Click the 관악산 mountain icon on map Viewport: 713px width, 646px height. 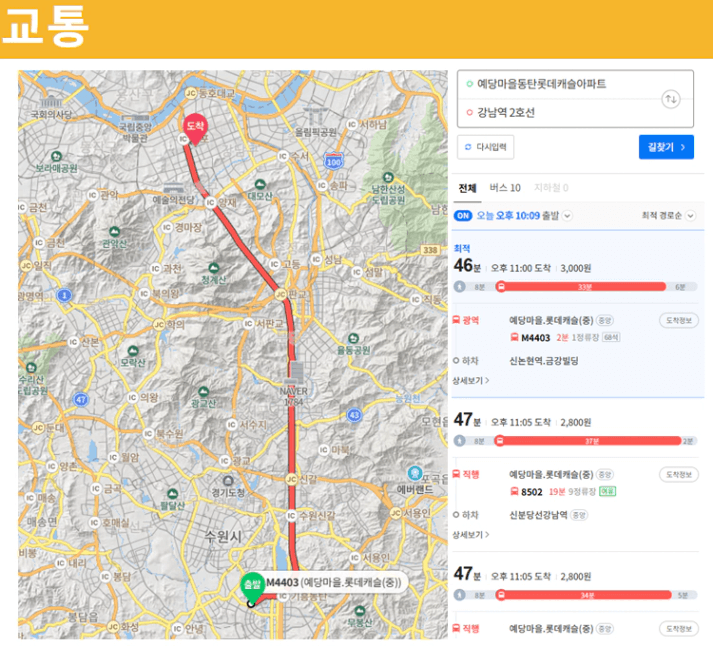click(114, 232)
